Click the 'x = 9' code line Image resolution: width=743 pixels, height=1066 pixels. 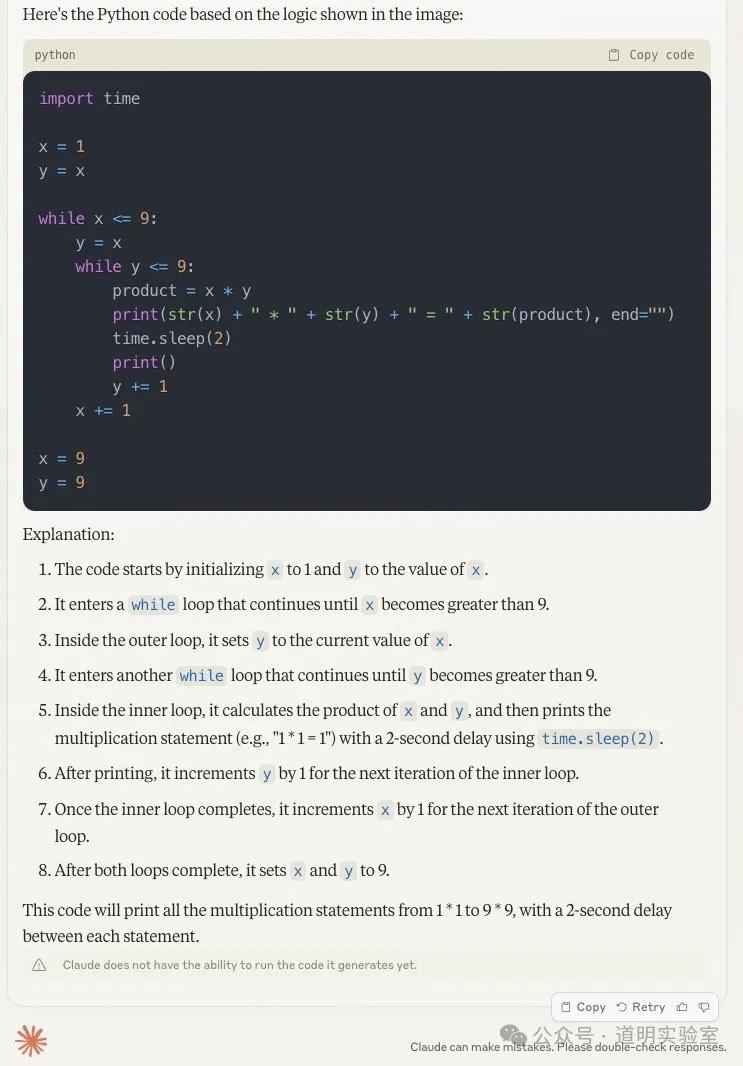[62, 458]
